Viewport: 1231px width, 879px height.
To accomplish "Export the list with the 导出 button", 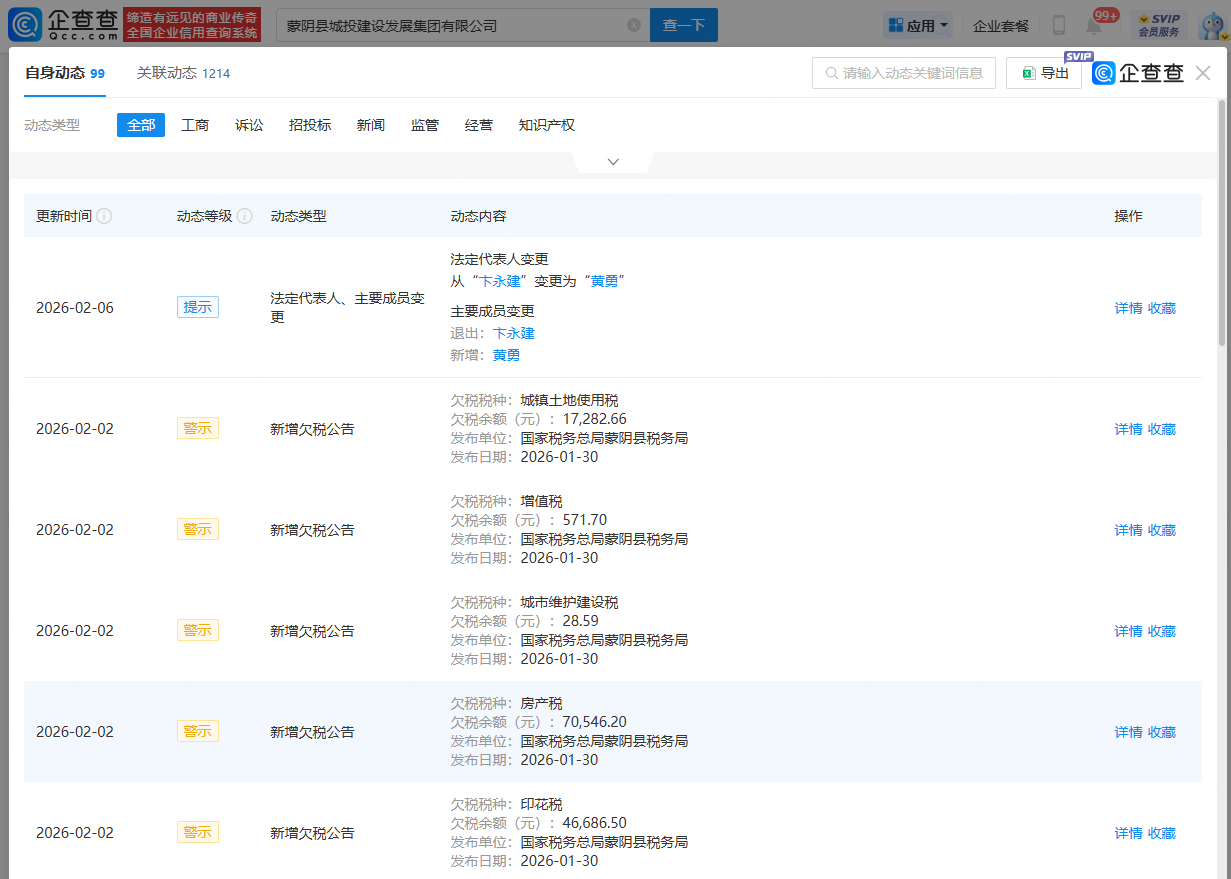I will coord(1044,73).
